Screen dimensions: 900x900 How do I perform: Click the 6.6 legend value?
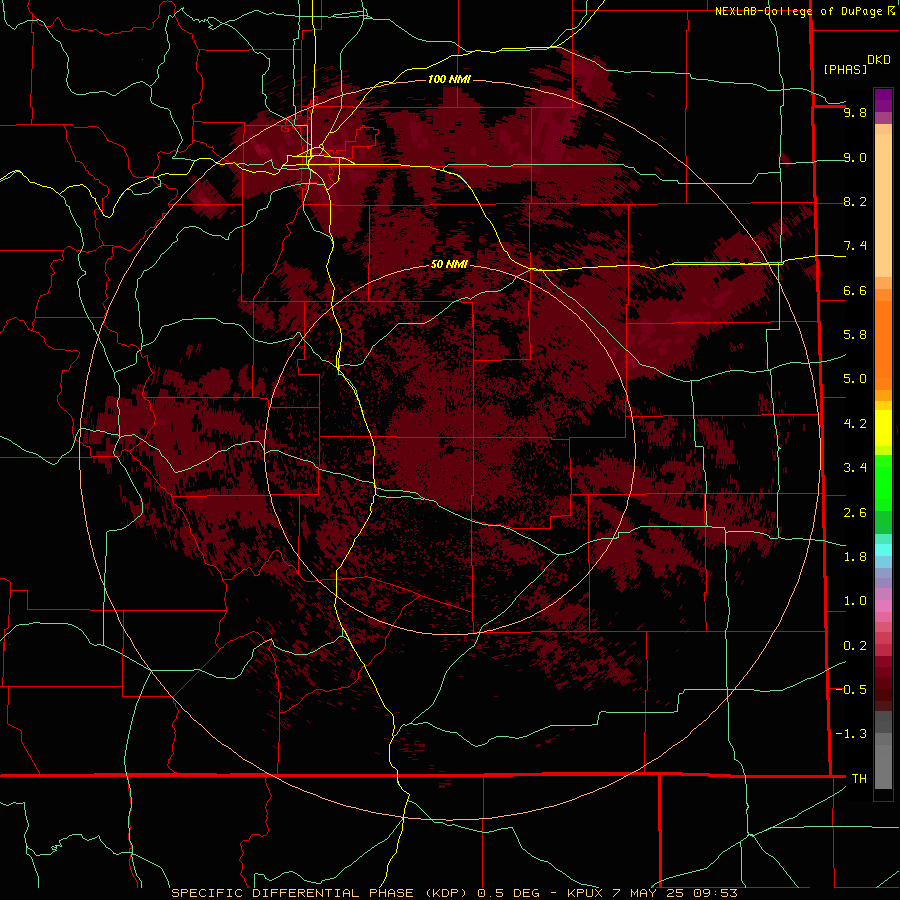point(855,290)
